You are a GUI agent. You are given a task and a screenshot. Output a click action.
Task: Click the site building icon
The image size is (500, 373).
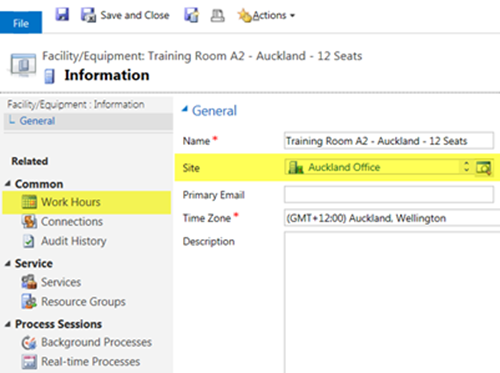tap(296, 167)
